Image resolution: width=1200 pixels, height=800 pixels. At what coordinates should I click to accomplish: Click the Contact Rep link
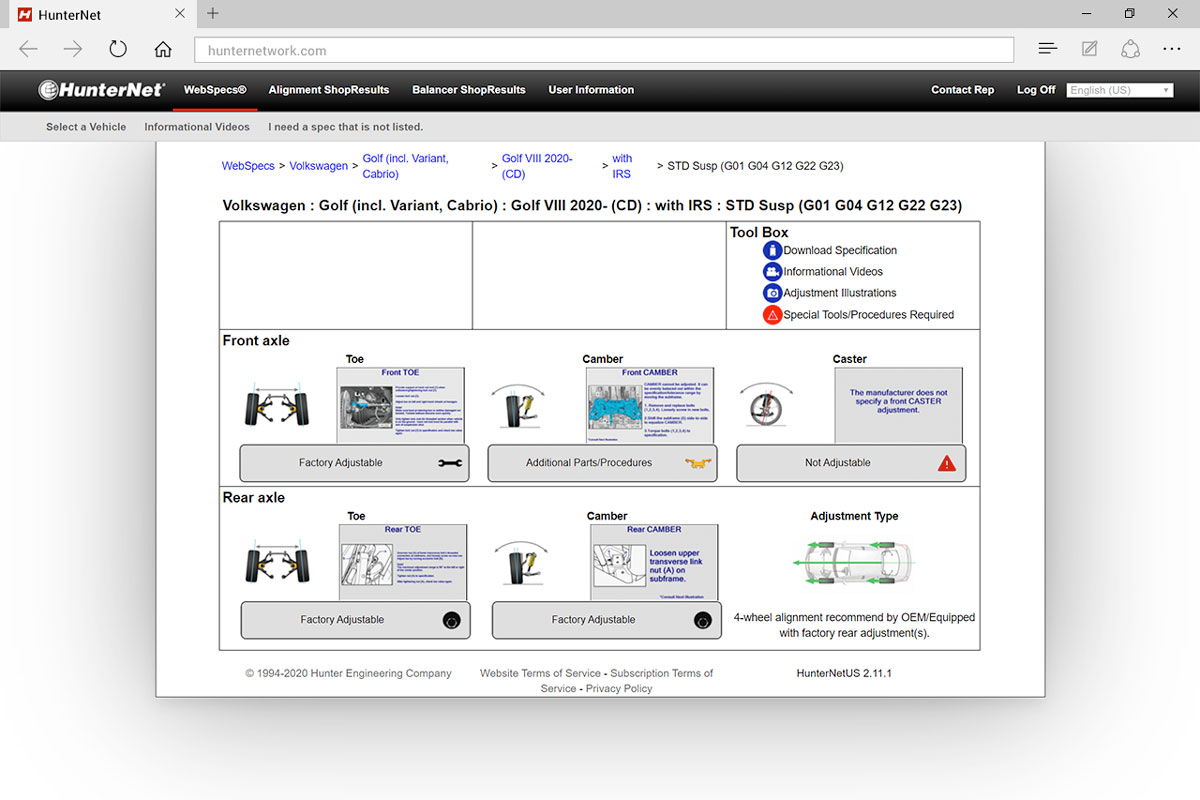point(962,89)
